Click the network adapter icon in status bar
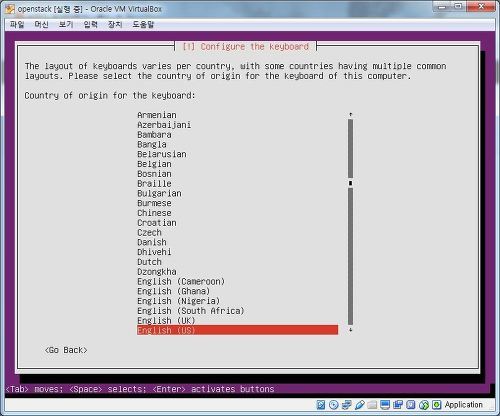This screenshot has width=500, height=416. tap(347, 405)
